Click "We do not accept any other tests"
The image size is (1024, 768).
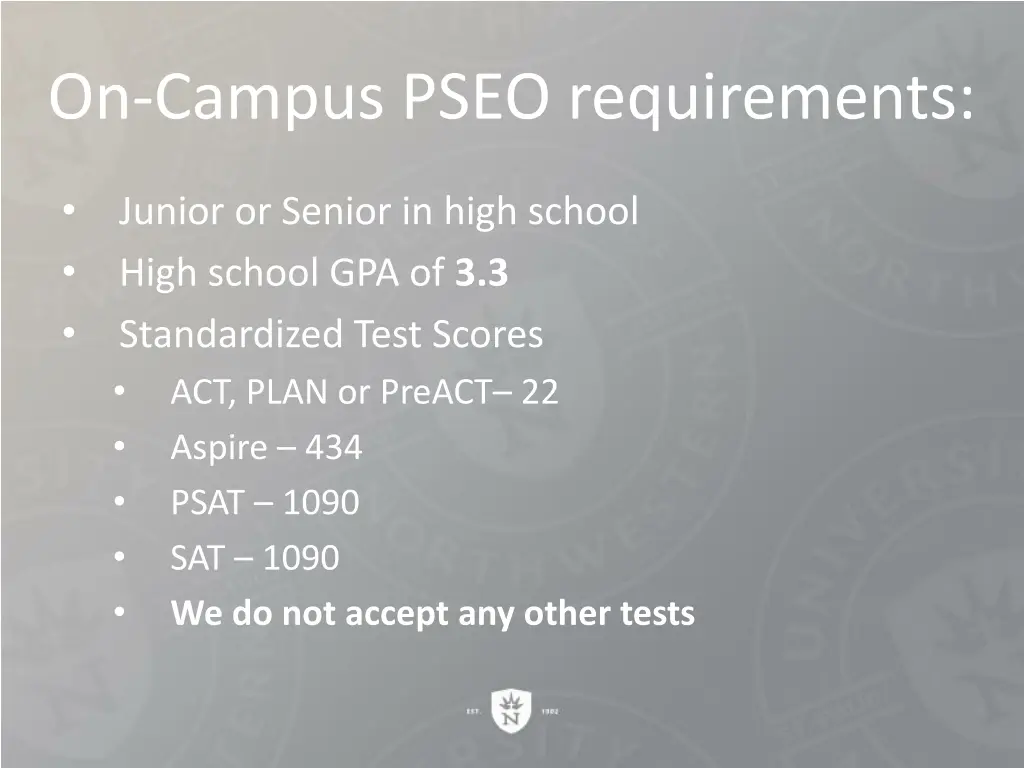pyautogui.click(x=432, y=612)
